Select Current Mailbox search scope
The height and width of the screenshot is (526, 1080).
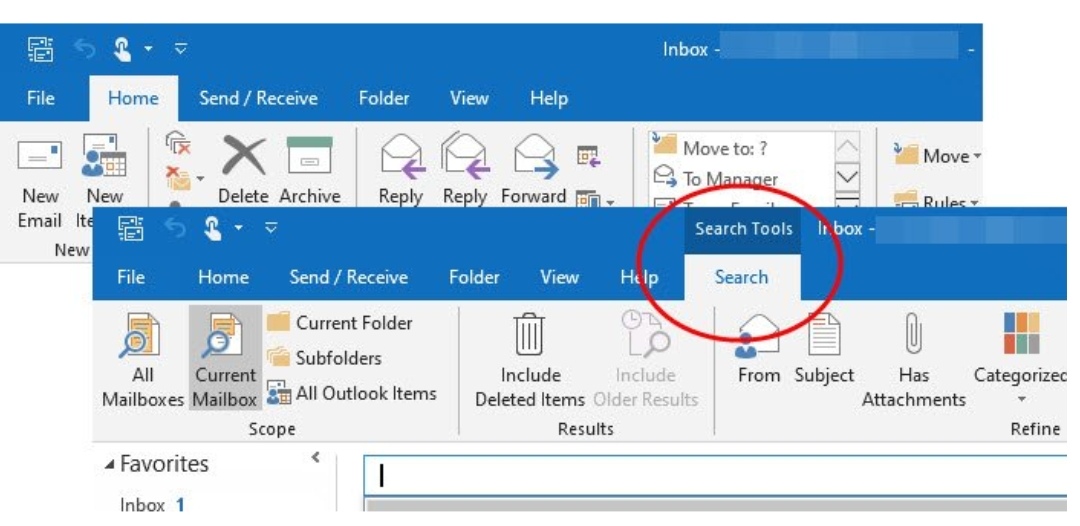tap(225, 358)
